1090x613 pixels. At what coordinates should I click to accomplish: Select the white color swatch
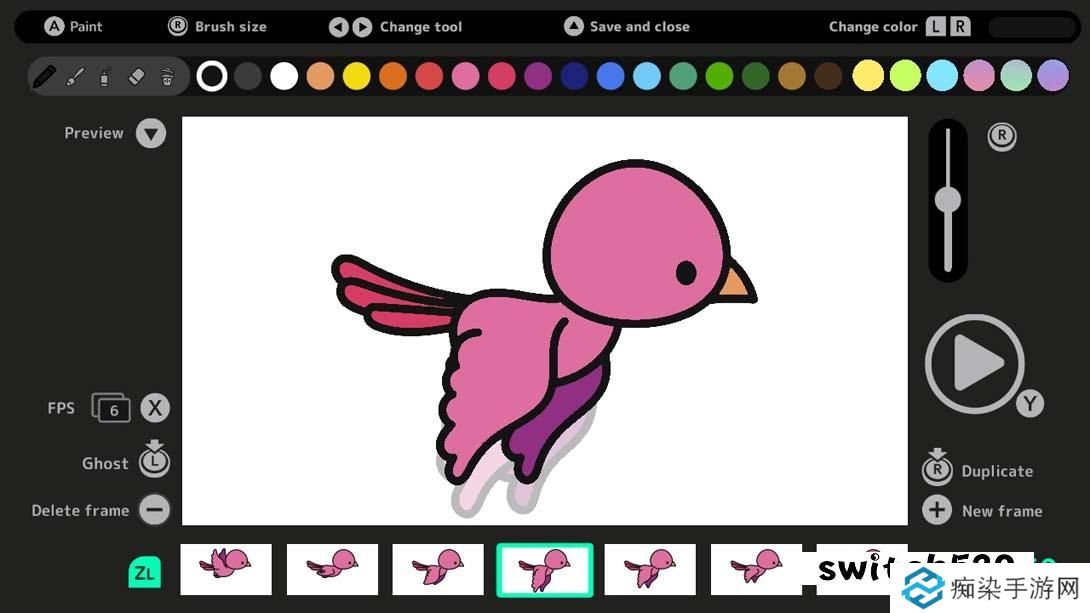[x=284, y=76]
